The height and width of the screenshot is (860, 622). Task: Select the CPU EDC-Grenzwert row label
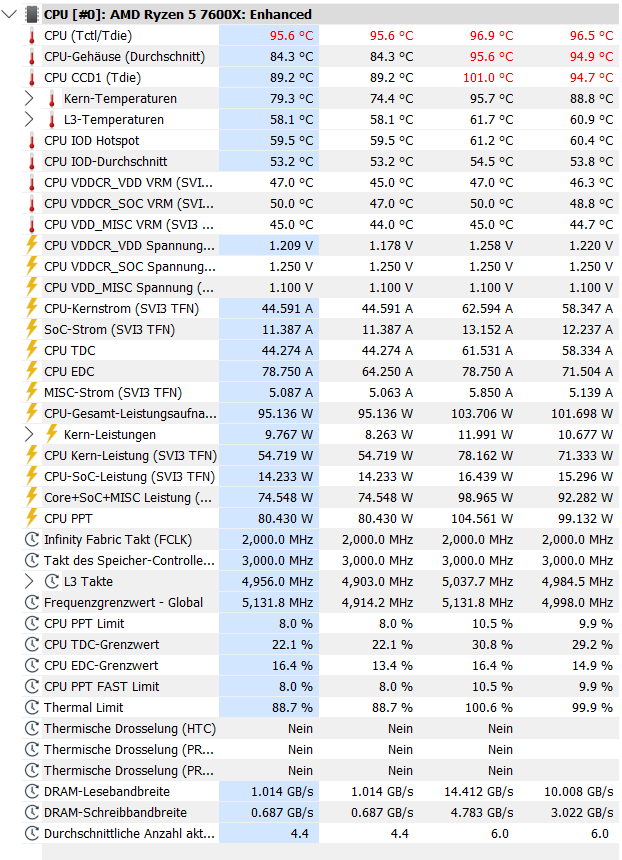pyautogui.click(x=101, y=665)
